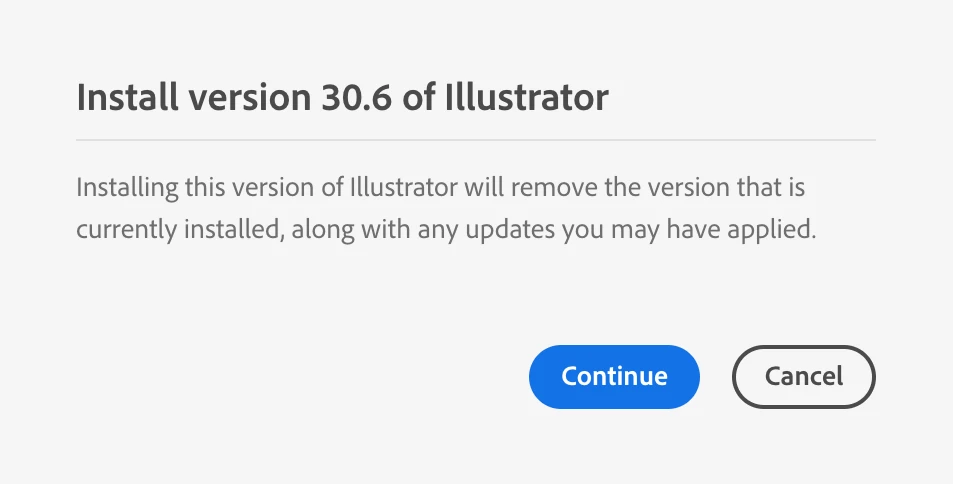Click the word Illustrator in the heading
This screenshot has width=953, height=484.
526,97
